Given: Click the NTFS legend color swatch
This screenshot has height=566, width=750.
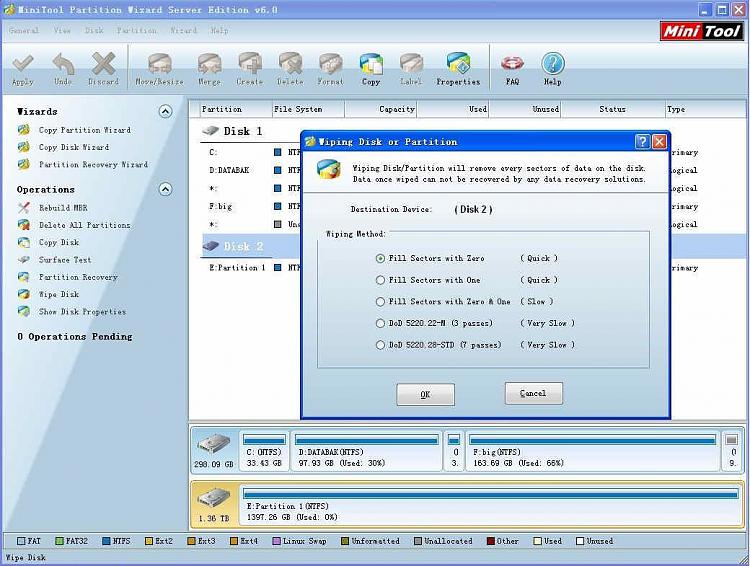Looking at the screenshot, I should point(107,541).
